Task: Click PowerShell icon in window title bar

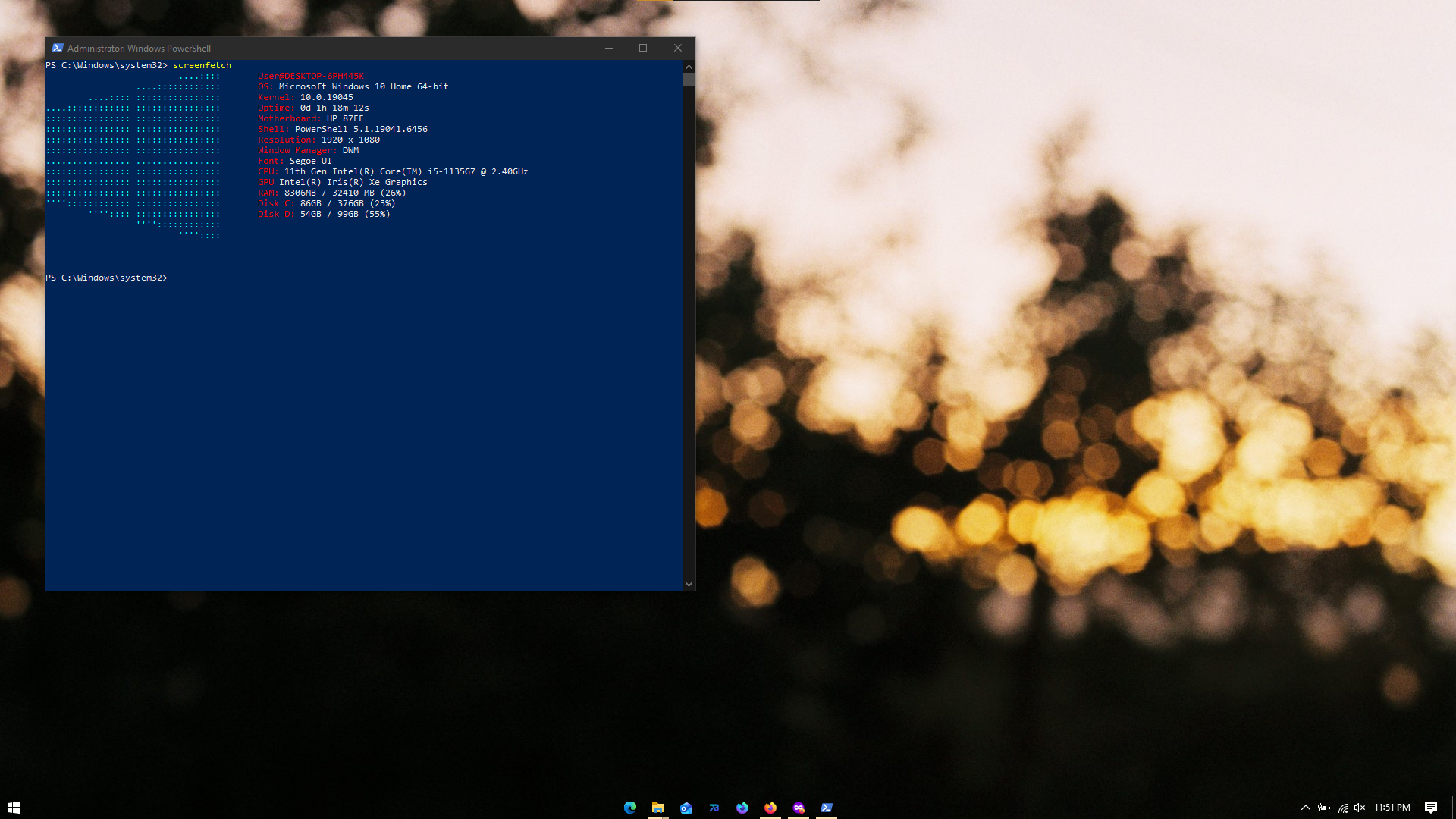Action: click(58, 48)
